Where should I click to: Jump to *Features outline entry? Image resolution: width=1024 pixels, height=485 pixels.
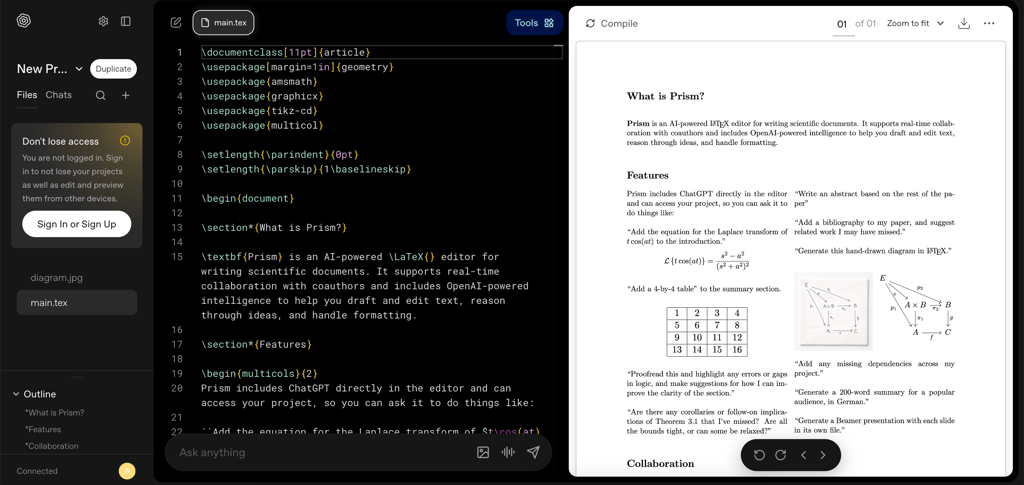click(x=43, y=430)
